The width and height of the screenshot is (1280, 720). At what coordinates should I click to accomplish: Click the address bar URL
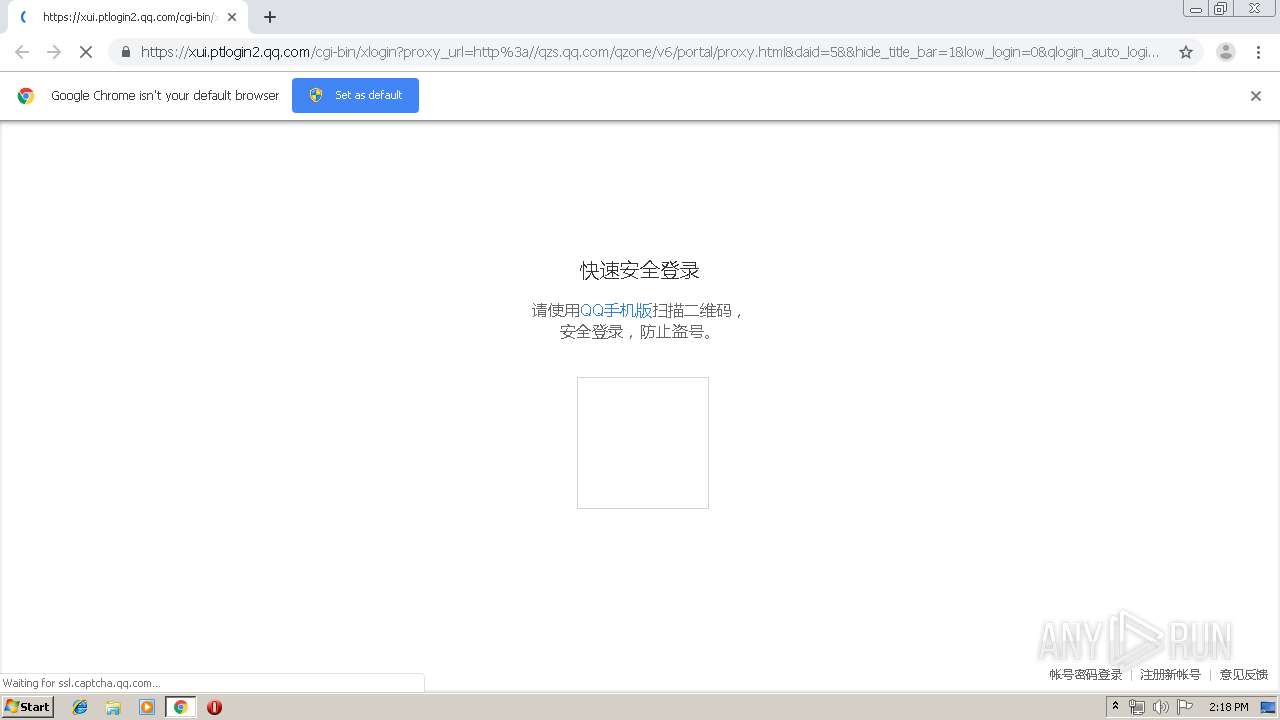650,52
